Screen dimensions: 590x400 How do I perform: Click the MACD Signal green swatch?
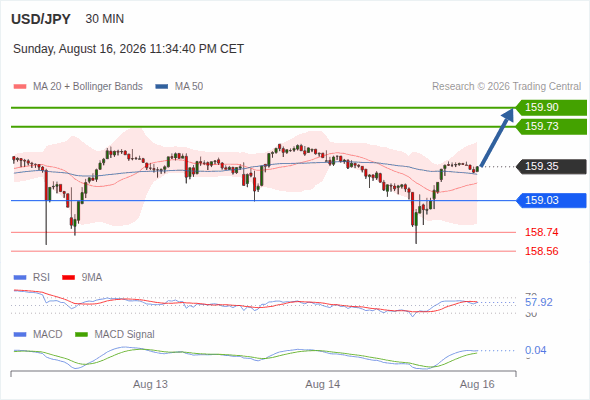tap(81, 334)
